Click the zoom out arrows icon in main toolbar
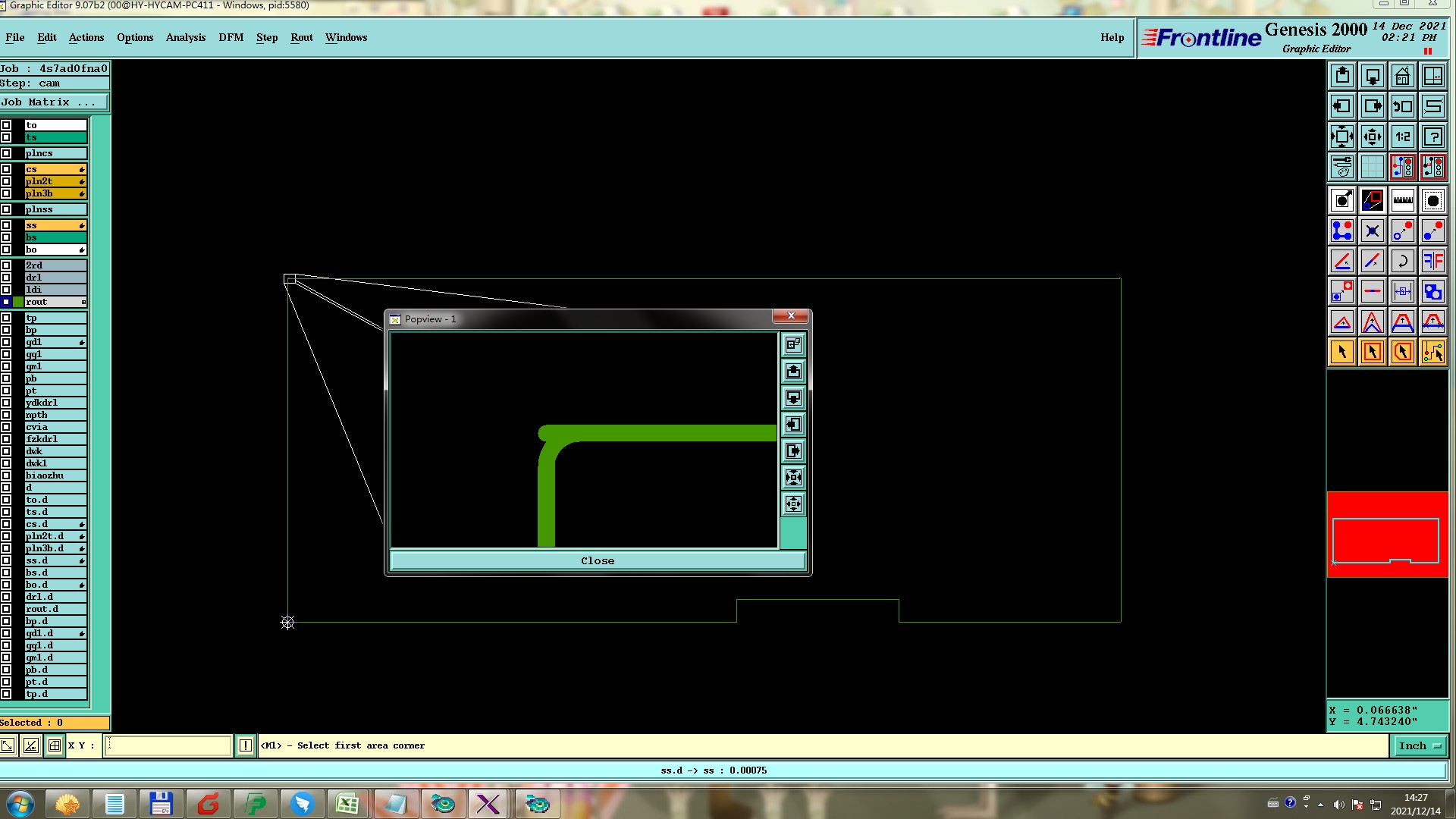Screen dimensions: 1456x819 click(1373, 136)
